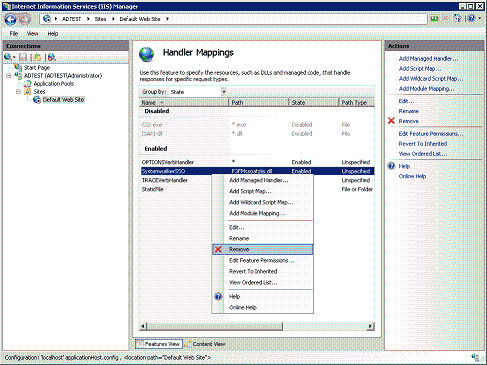The image size is (487, 365).
Task: Choose Revert To Inherited in context menu
Action: point(253,271)
